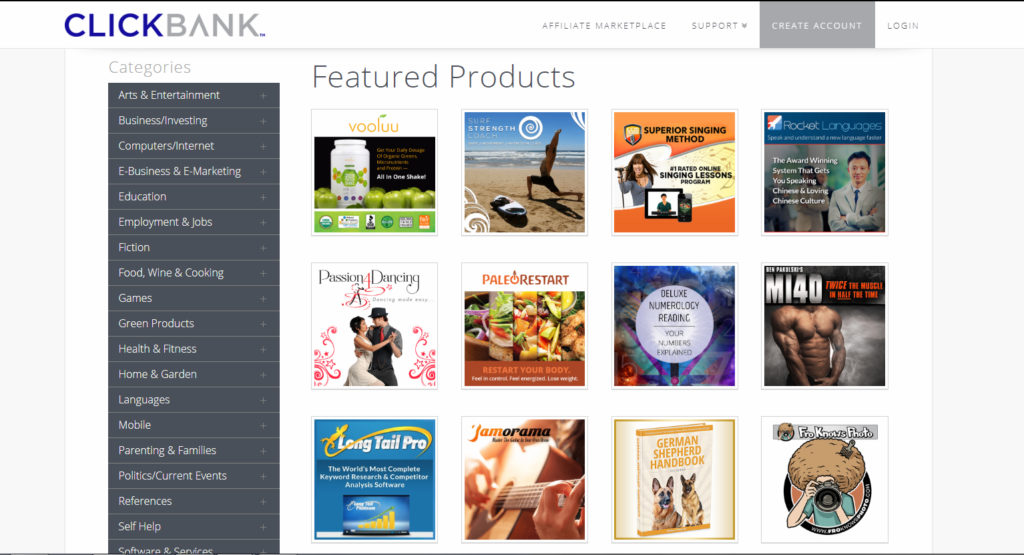Screen dimensions: 1024x555
Task: Go to Affiliate Marketplace in top navigation
Action: 604,26
